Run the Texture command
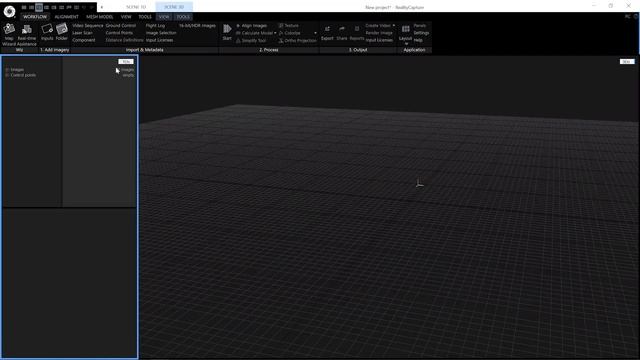 289,25
